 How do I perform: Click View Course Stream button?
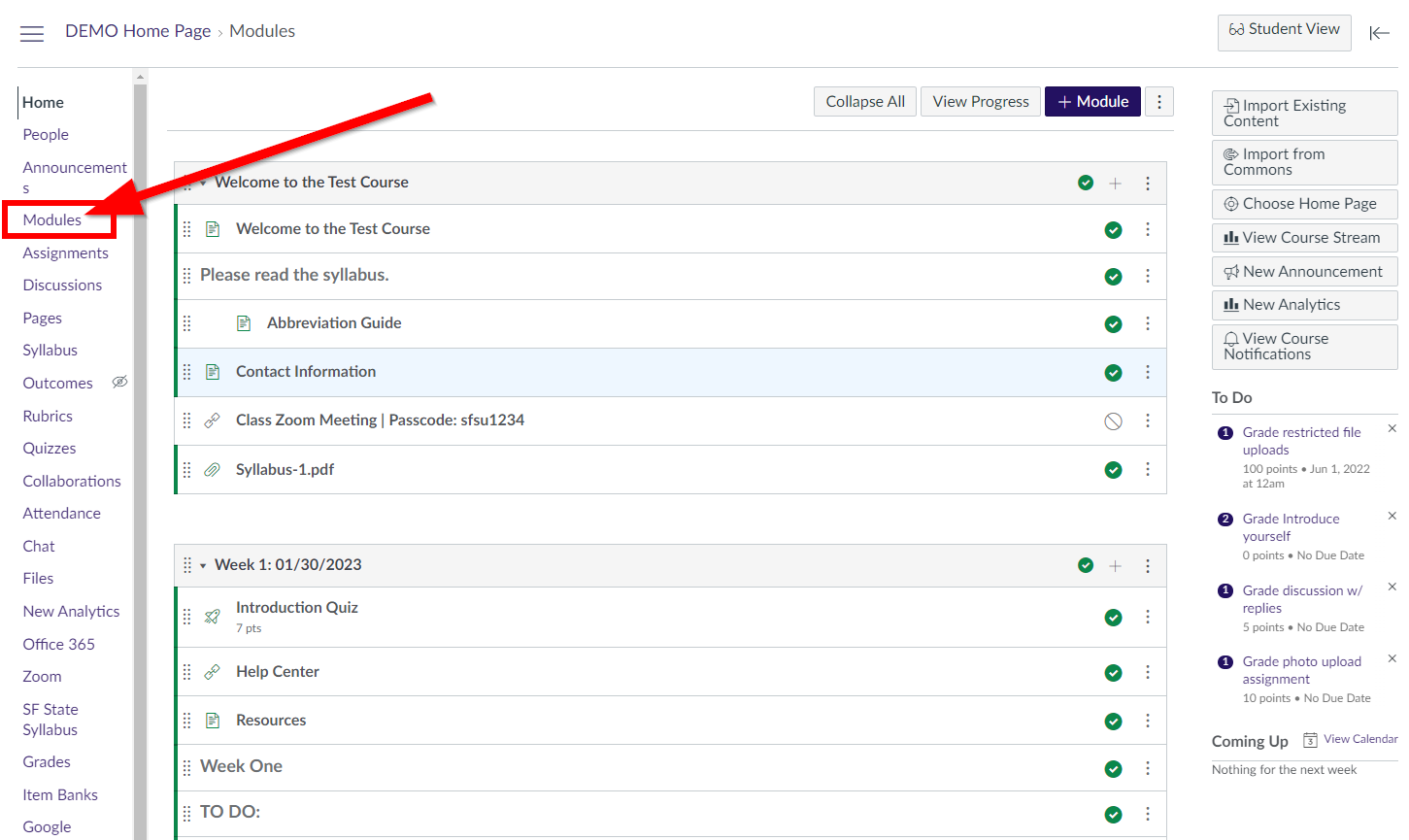(x=1304, y=238)
